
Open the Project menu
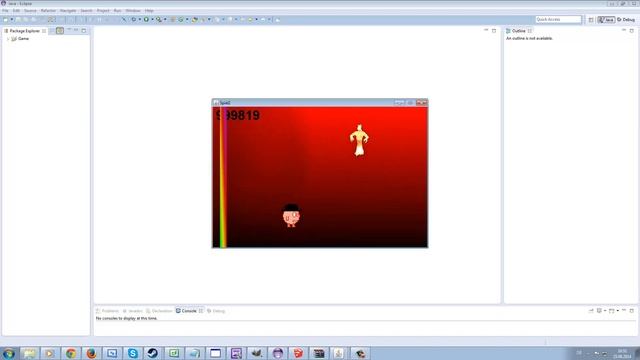[x=103, y=11]
